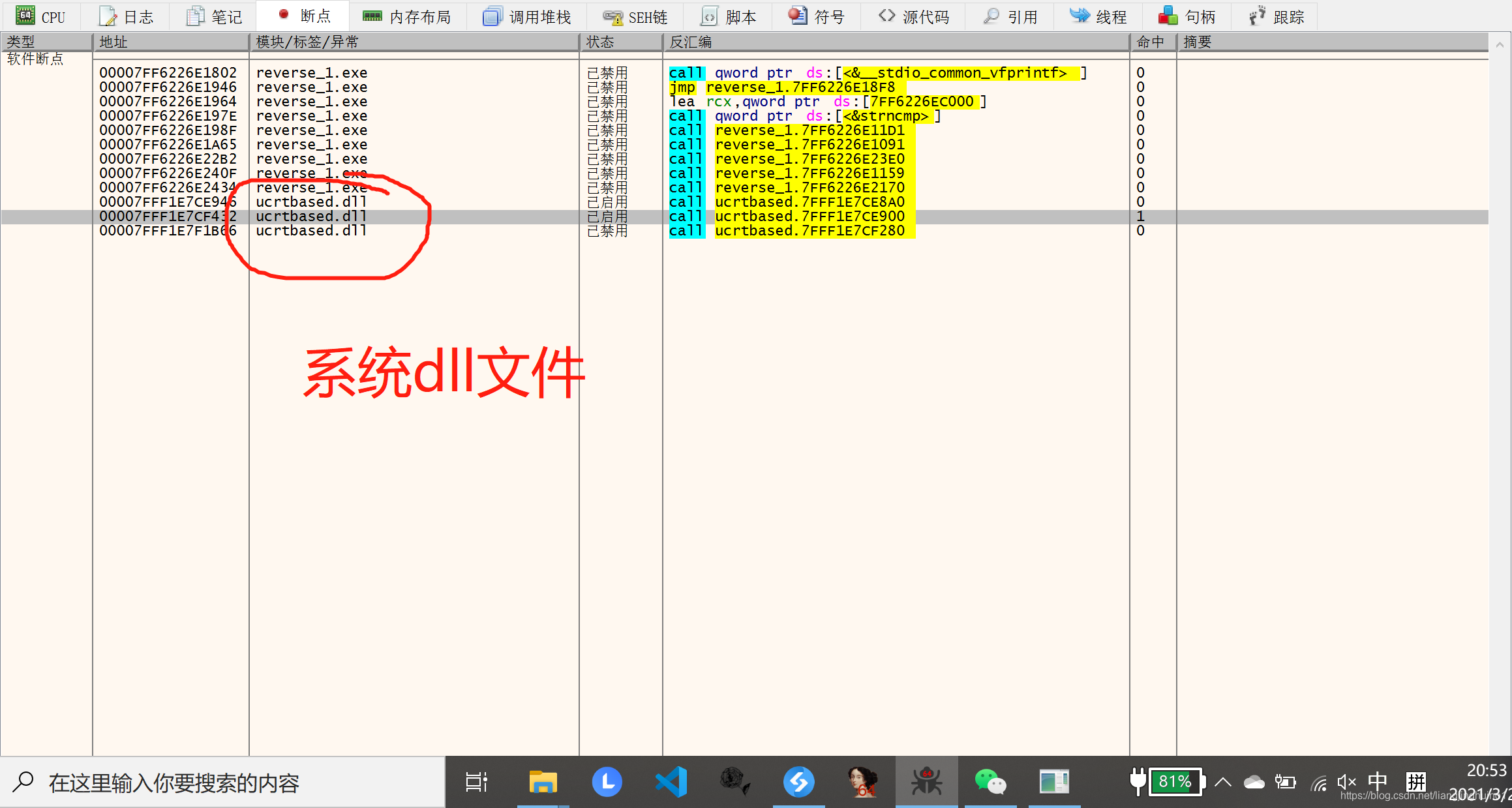Image resolution: width=1512 pixels, height=808 pixels.
Task: Click the scrollbar up arrow
Action: click(1500, 44)
